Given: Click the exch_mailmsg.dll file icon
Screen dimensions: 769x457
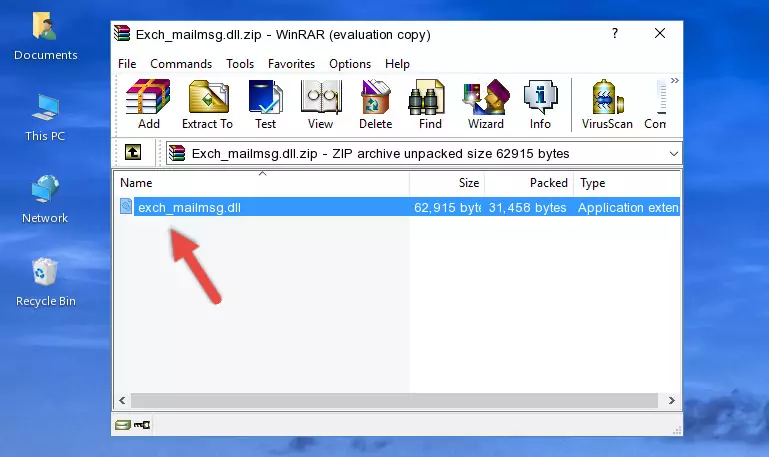Looking at the screenshot, I should (x=126, y=206).
